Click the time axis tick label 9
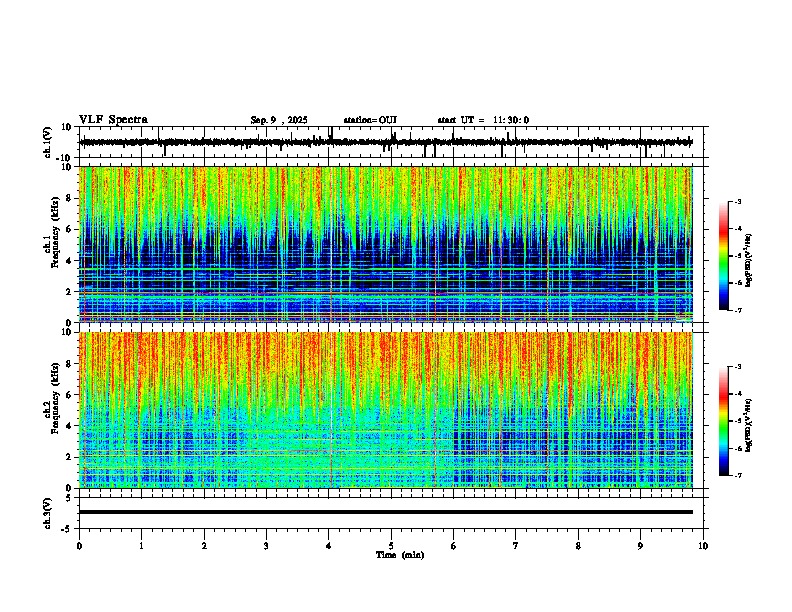Screen dimensions: 792x612 point(640,546)
